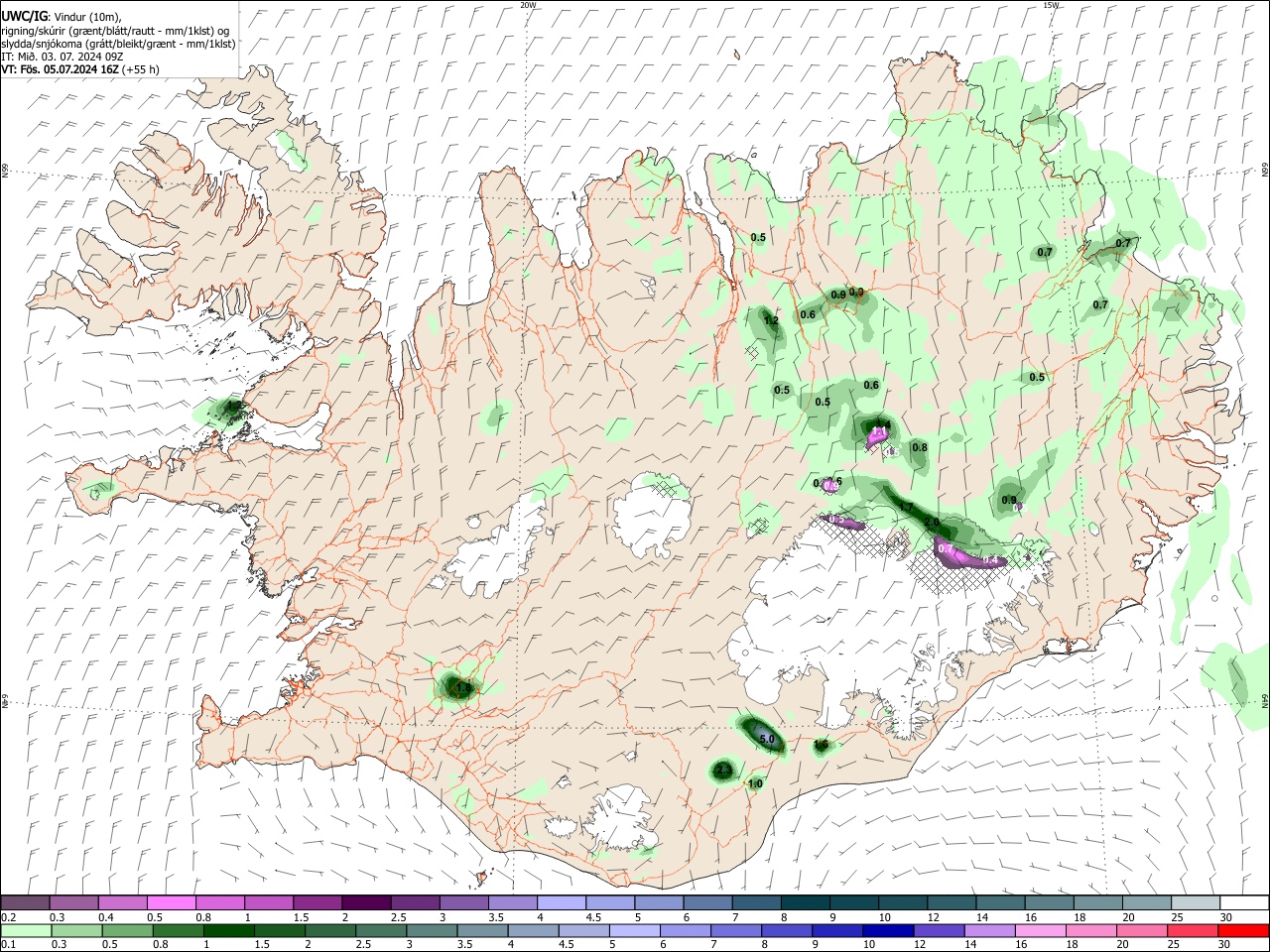1270x952 pixels.
Task: Click the '1.2' precipitation value on the map
Action: pos(771,320)
